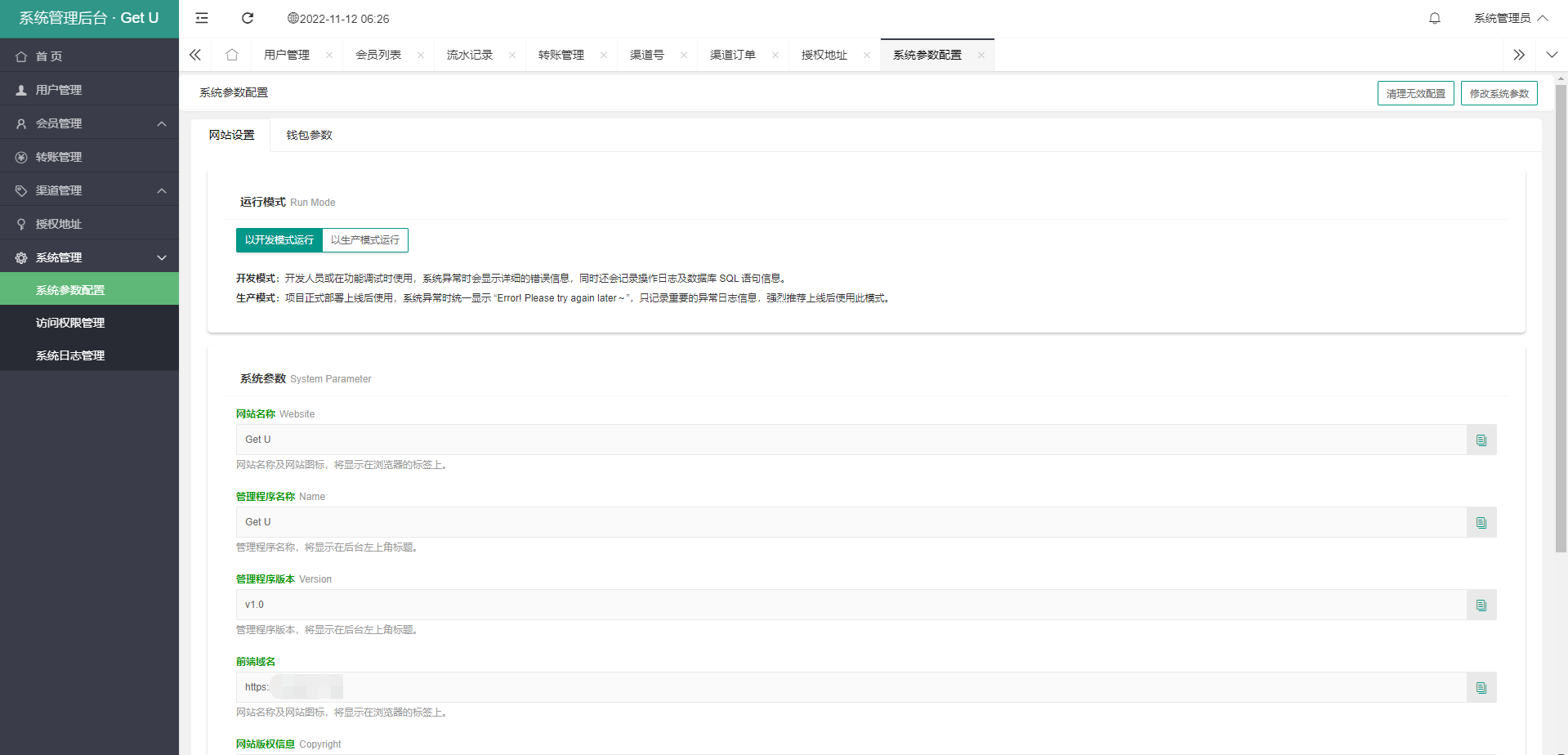This screenshot has width=1568, height=755.
Task: Switch to the 钱包参数 tab
Action: [309, 135]
